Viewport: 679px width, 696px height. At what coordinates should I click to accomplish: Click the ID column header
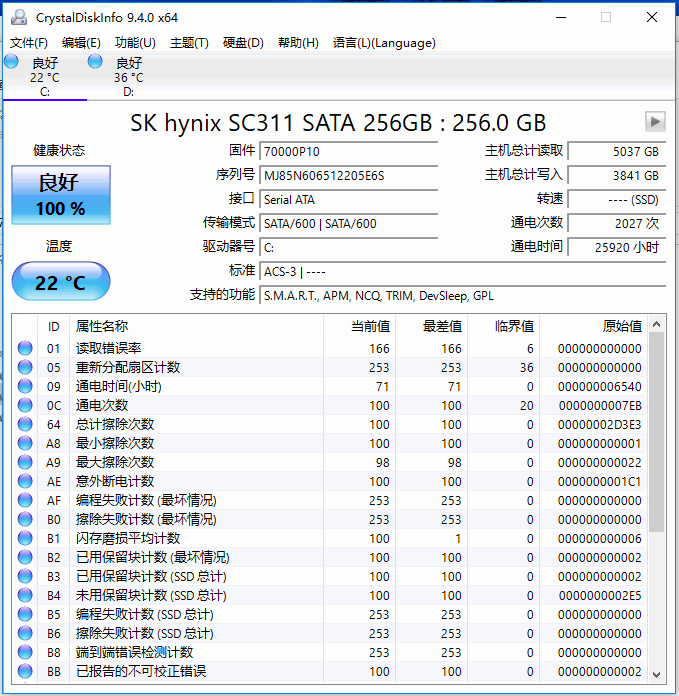coord(53,326)
